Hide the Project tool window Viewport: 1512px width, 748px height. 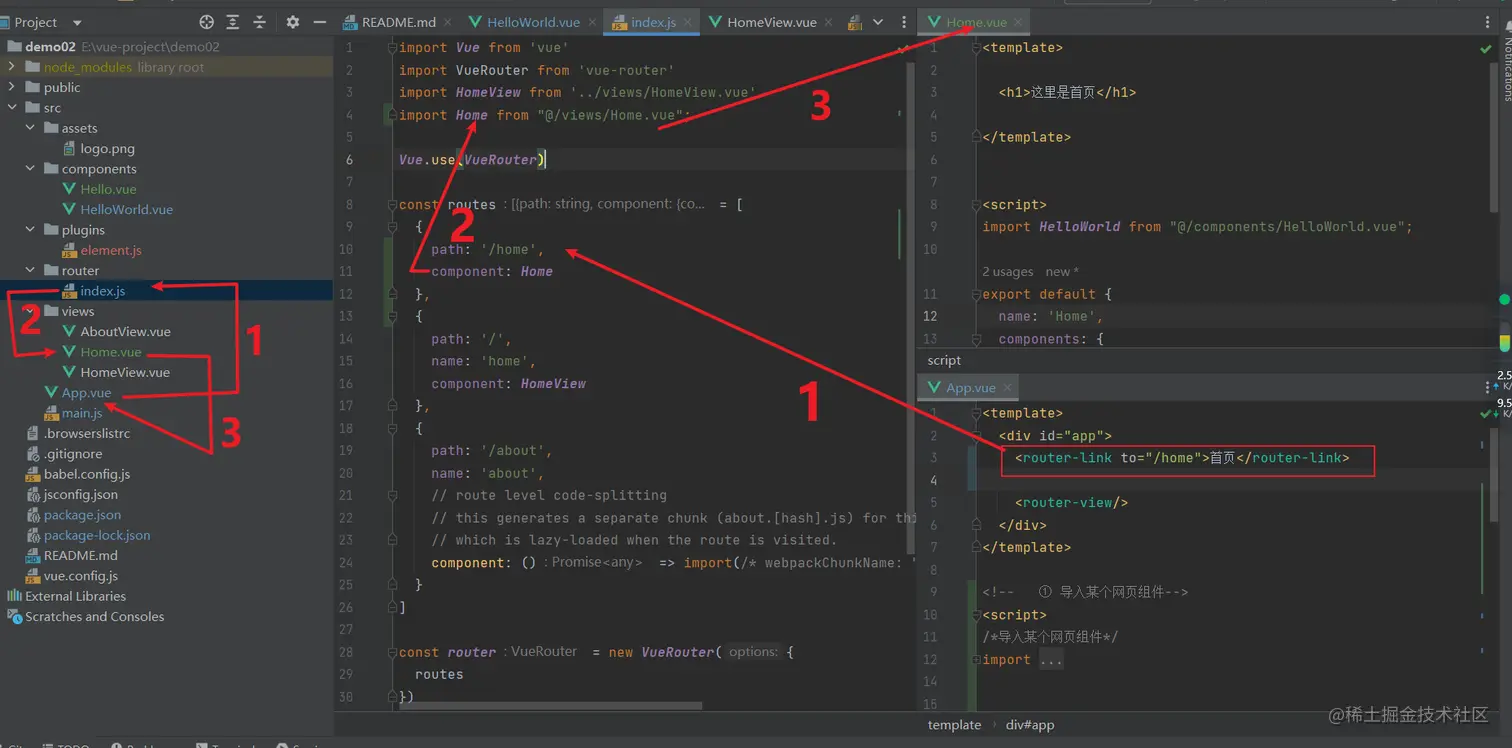point(320,22)
